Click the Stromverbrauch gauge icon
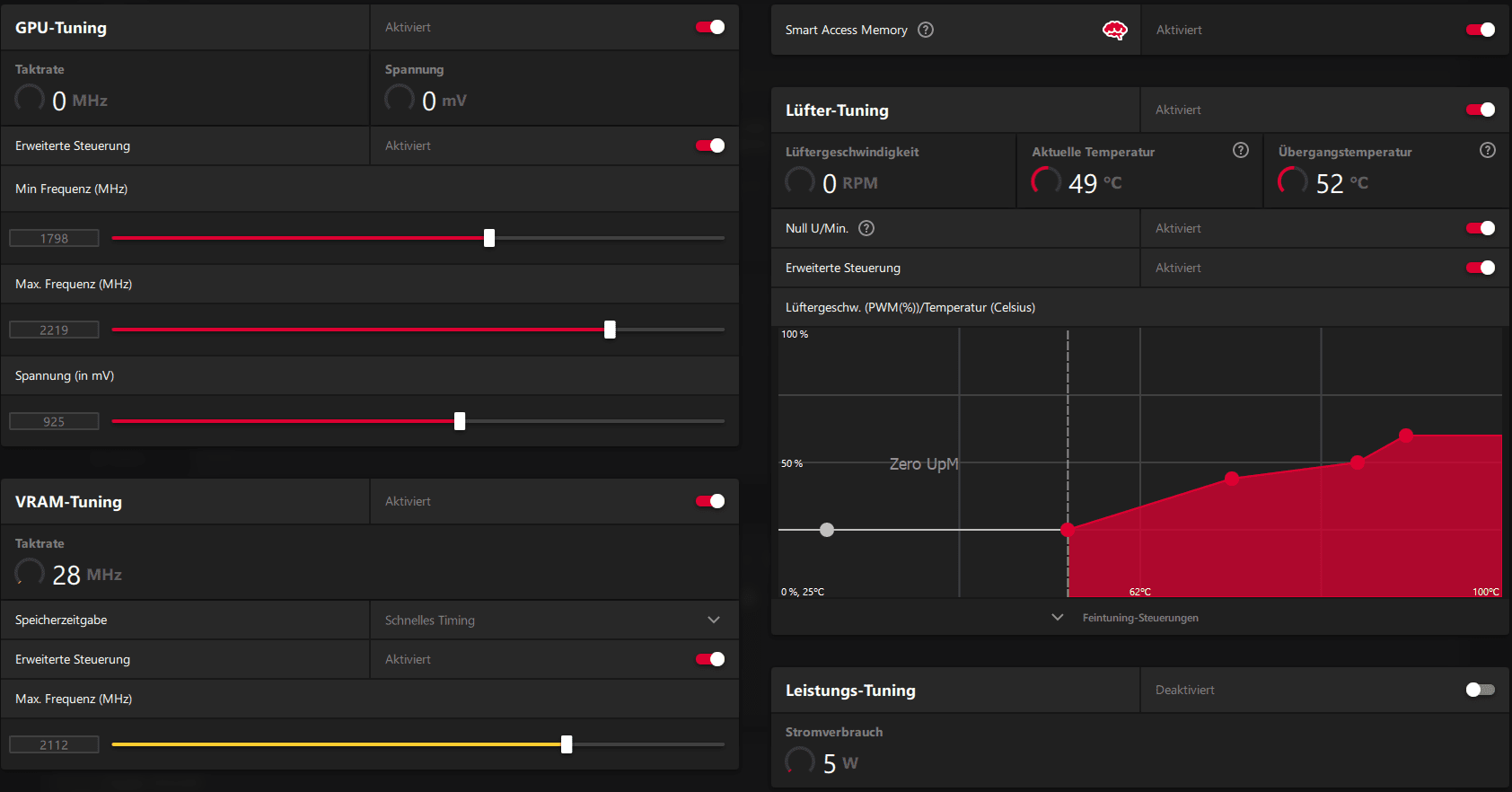1512x792 pixels. coord(800,761)
